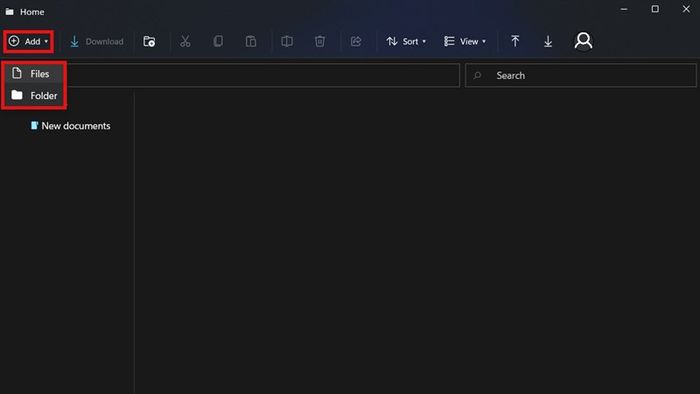Click the Delete trash icon
Image resolution: width=700 pixels, height=394 pixels.
click(x=320, y=41)
